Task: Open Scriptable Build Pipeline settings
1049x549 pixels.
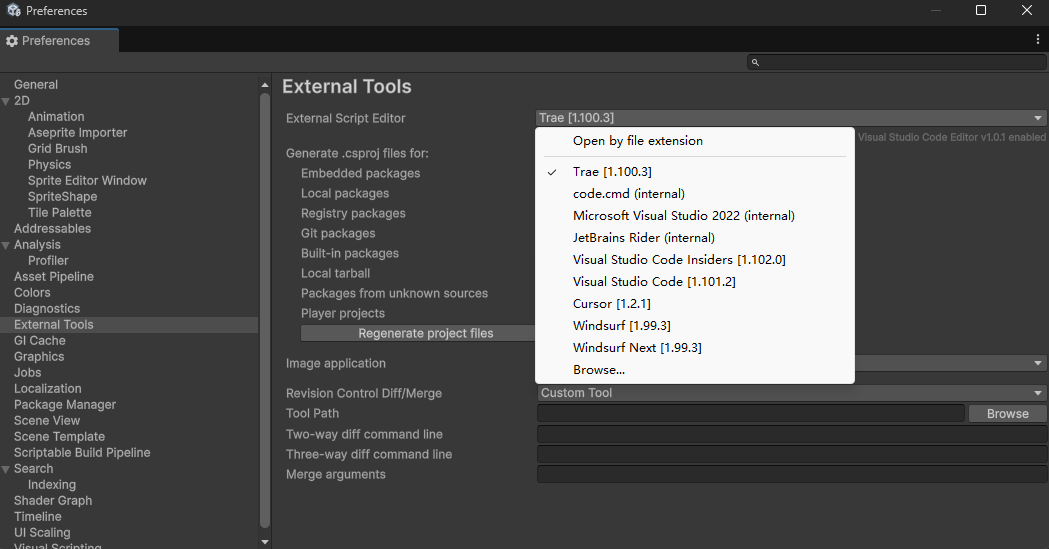Action: (82, 453)
